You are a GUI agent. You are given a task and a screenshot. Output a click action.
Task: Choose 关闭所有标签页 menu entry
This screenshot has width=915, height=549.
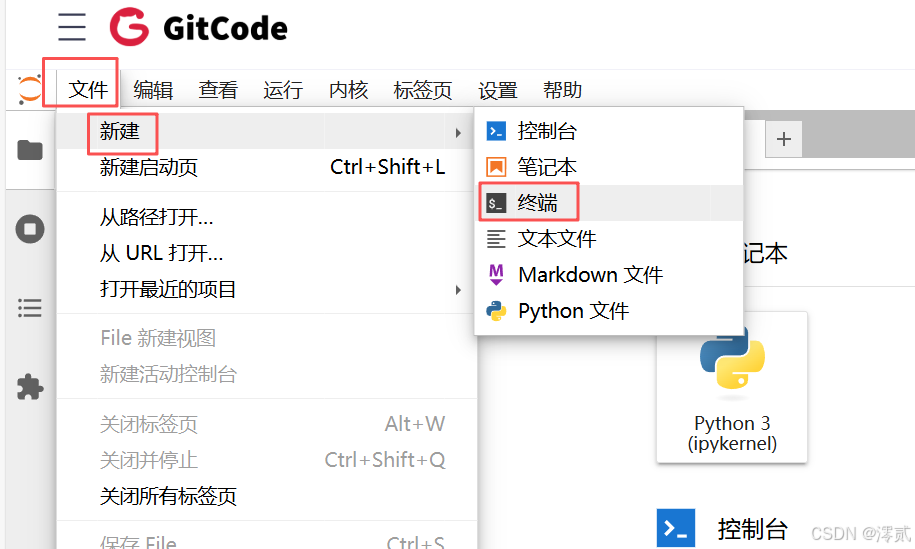coord(266,496)
